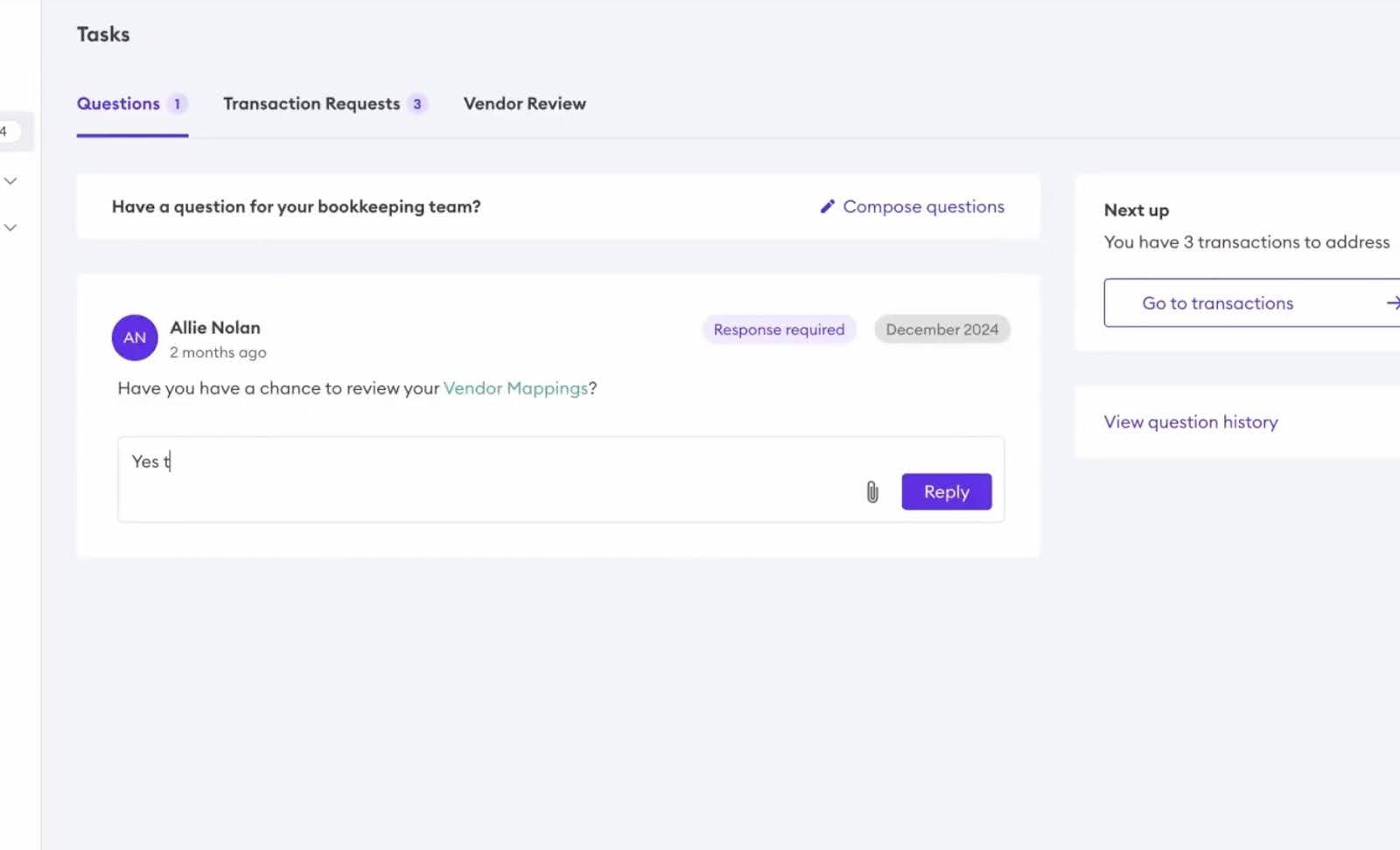This screenshot has height=850, width=1400.
Task: Click the Response required badge
Action: point(778,329)
